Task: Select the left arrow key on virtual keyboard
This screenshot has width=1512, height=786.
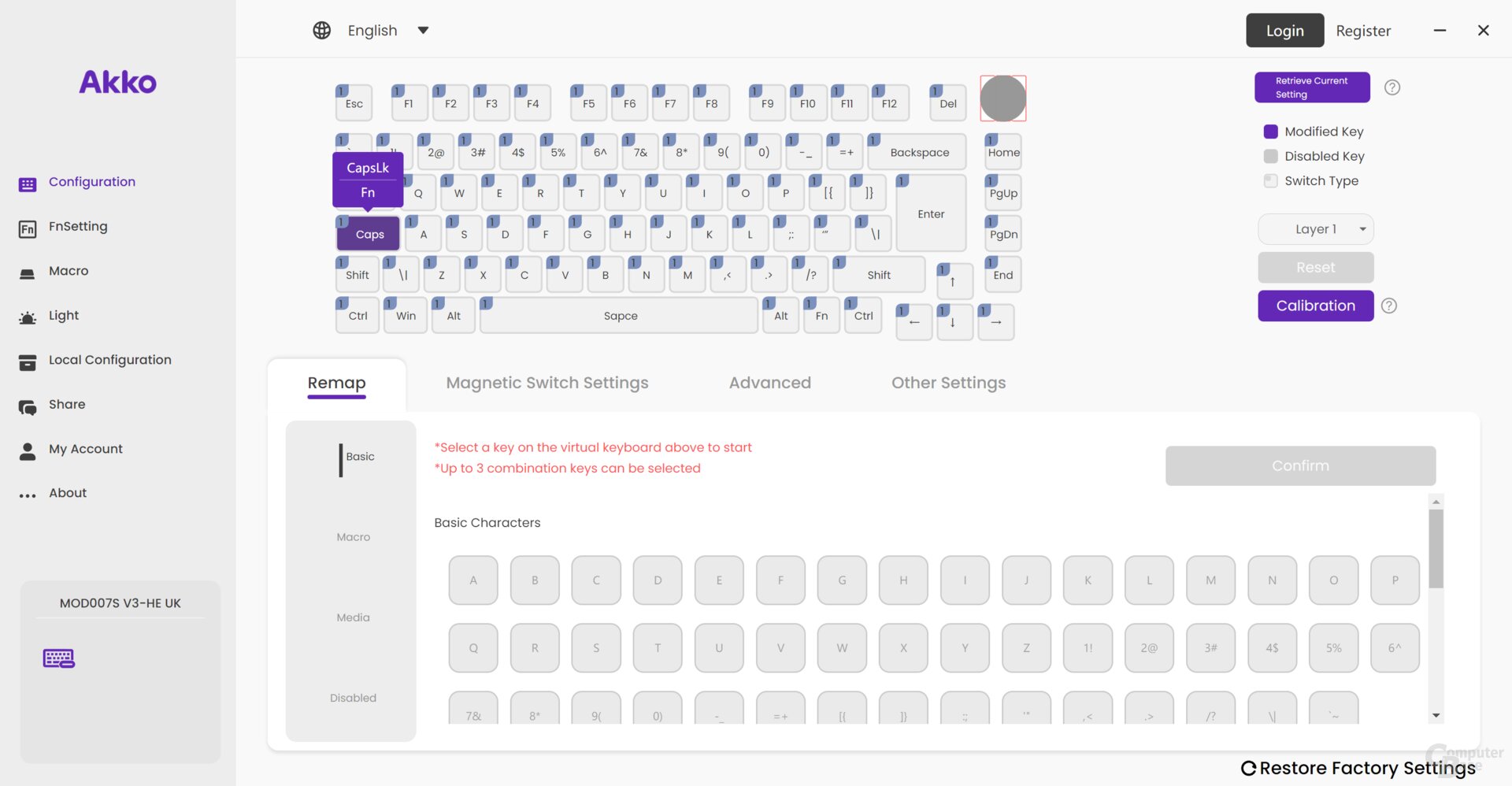Action: (x=914, y=322)
